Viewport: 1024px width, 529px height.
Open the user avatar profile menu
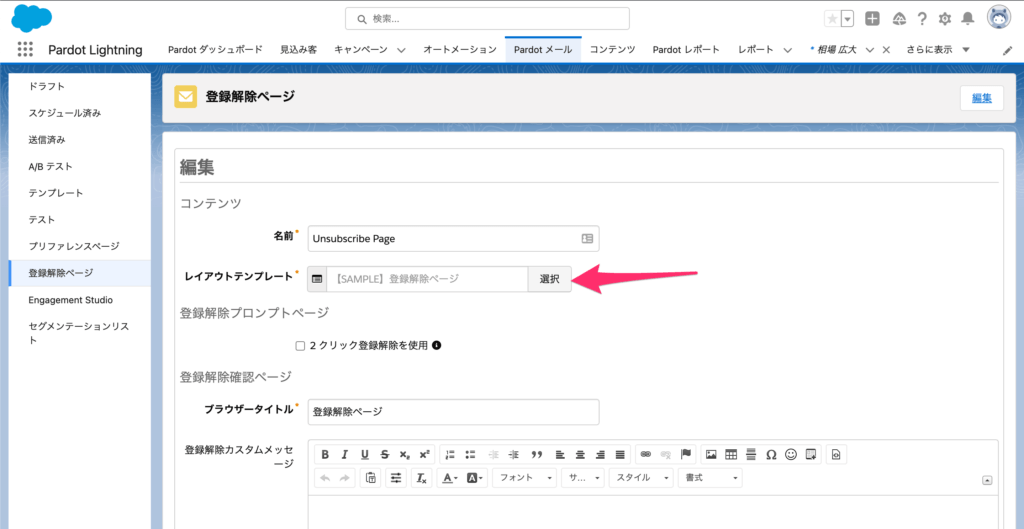click(999, 18)
